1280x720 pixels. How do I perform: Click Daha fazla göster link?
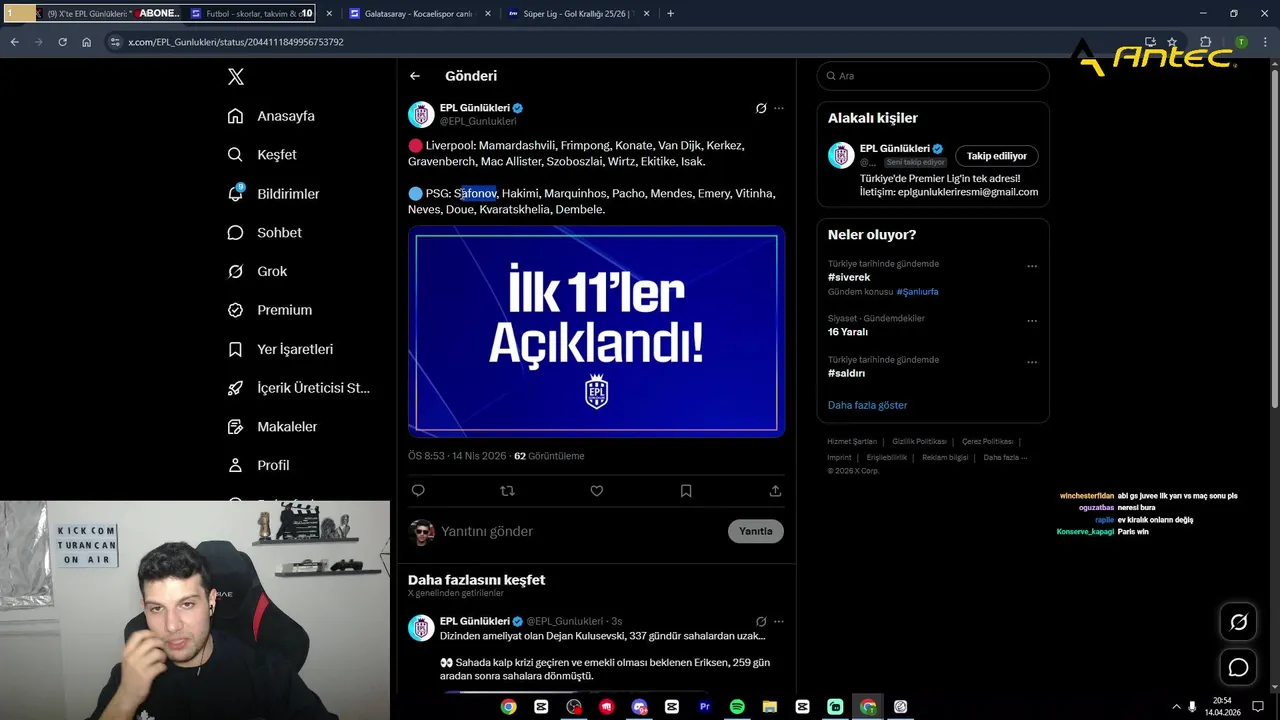point(867,405)
